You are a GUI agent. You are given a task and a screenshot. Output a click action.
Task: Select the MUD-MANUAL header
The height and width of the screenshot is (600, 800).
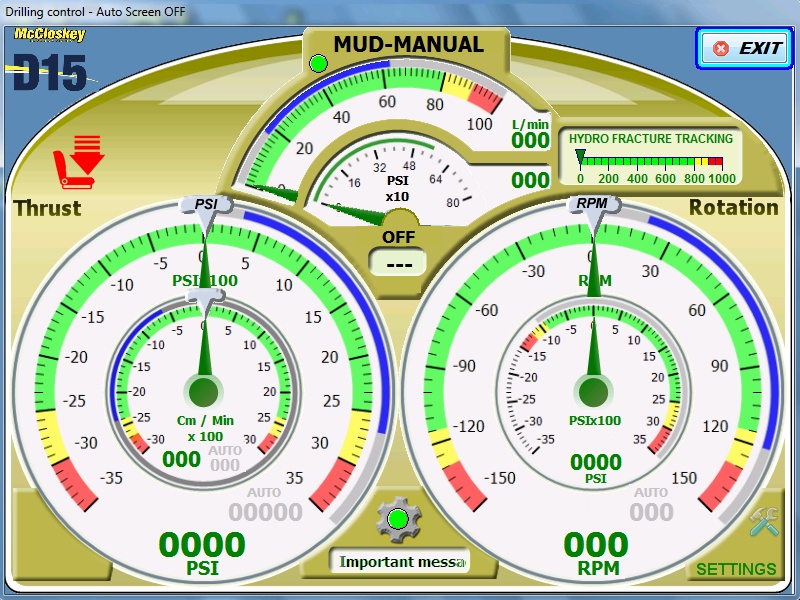408,45
